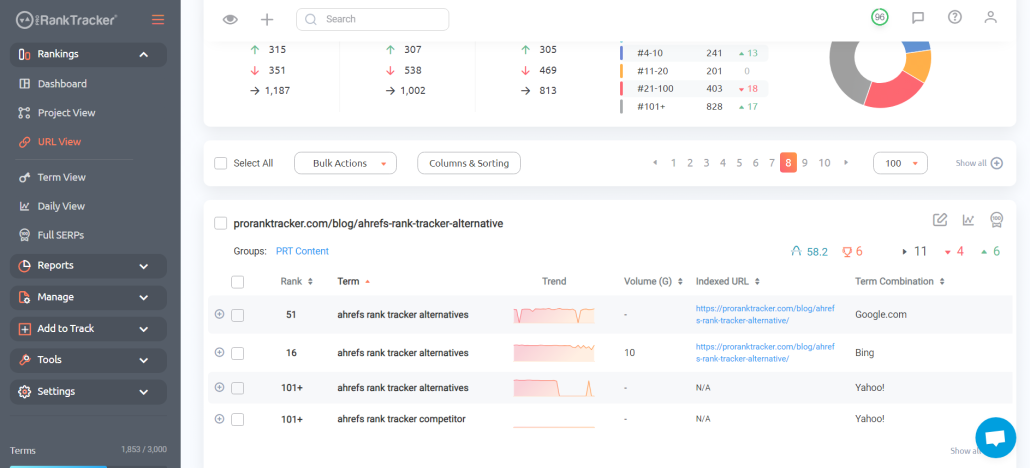The height and width of the screenshot is (468, 1030).
Task: Click the #21-100 ranking row
Action: (x=693, y=89)
